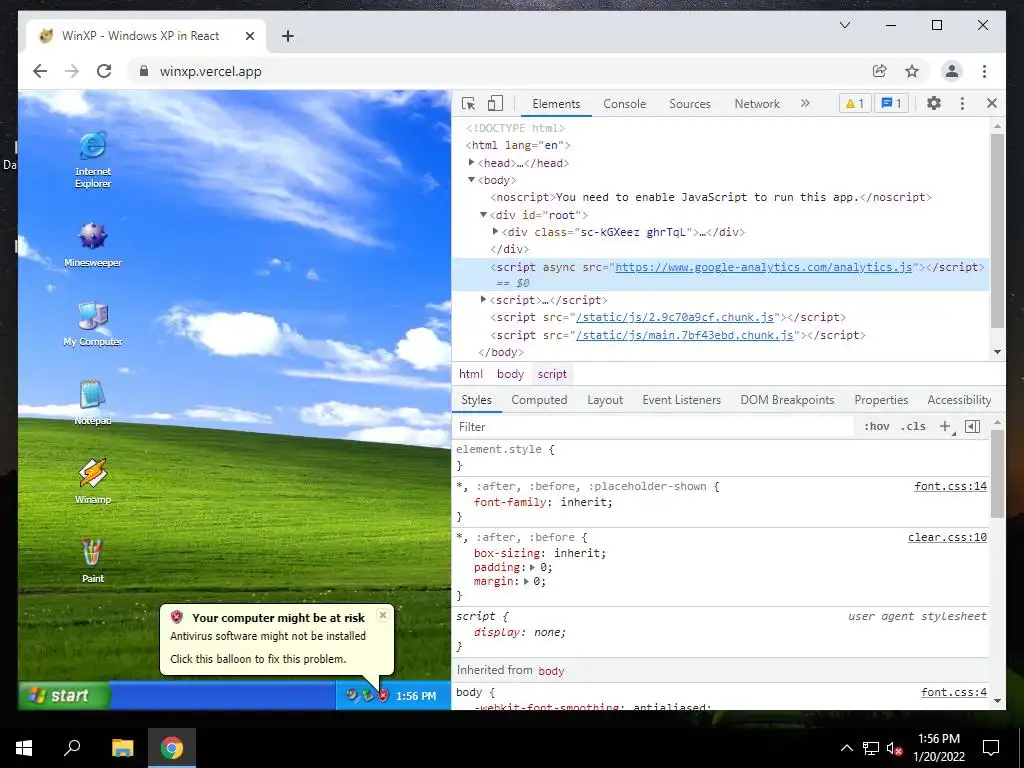Open My Computer desktop icon
The height and width of the screenshot is (768, 1024).
(93, 324)
